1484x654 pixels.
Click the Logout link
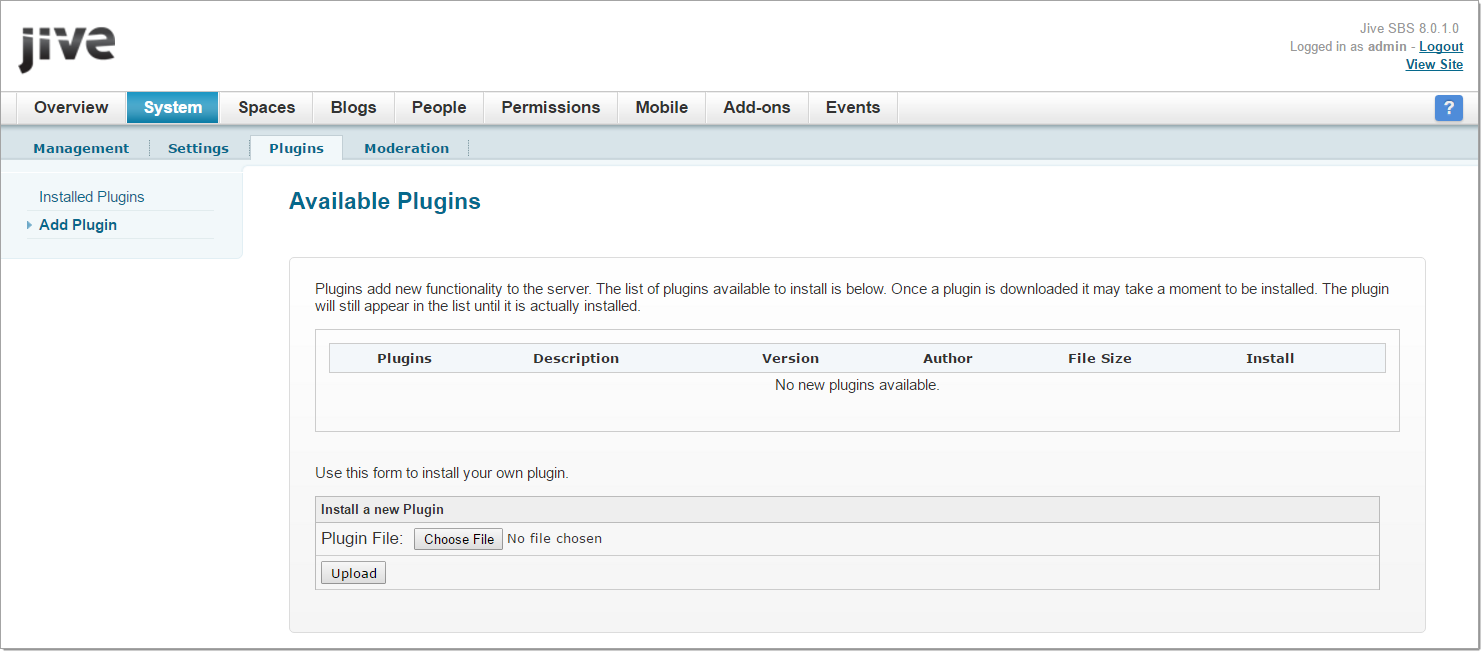pyautogui.click(x=1440, y=46)
